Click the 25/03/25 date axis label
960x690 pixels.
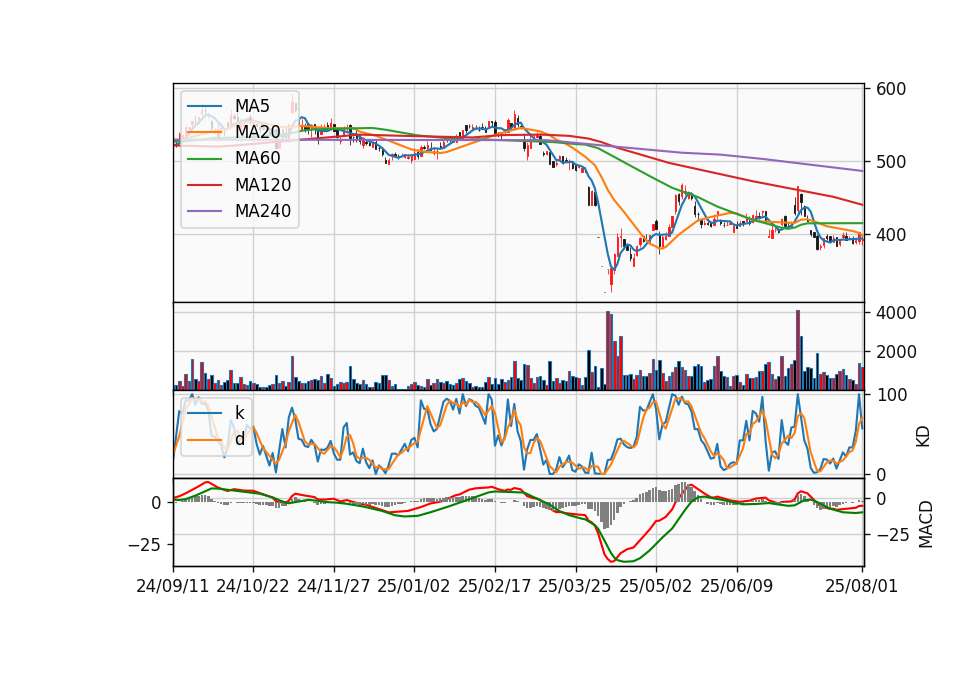tap(574, 586)
